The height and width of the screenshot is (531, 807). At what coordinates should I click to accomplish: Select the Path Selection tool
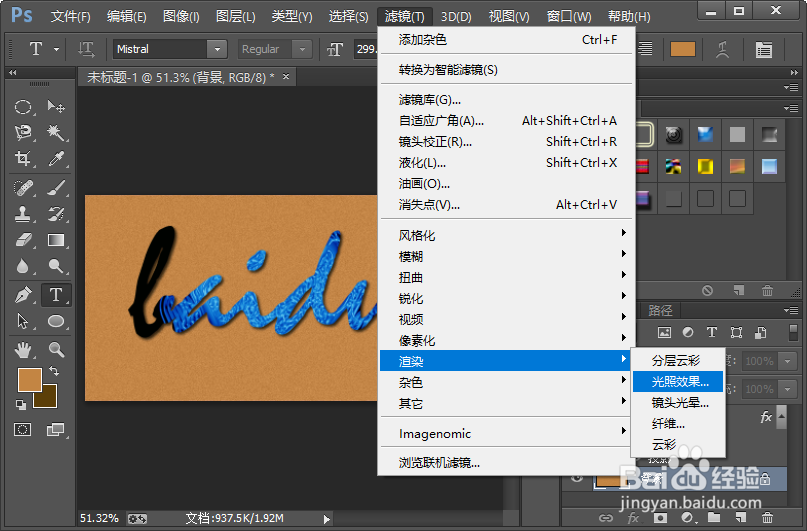[23, 321]
